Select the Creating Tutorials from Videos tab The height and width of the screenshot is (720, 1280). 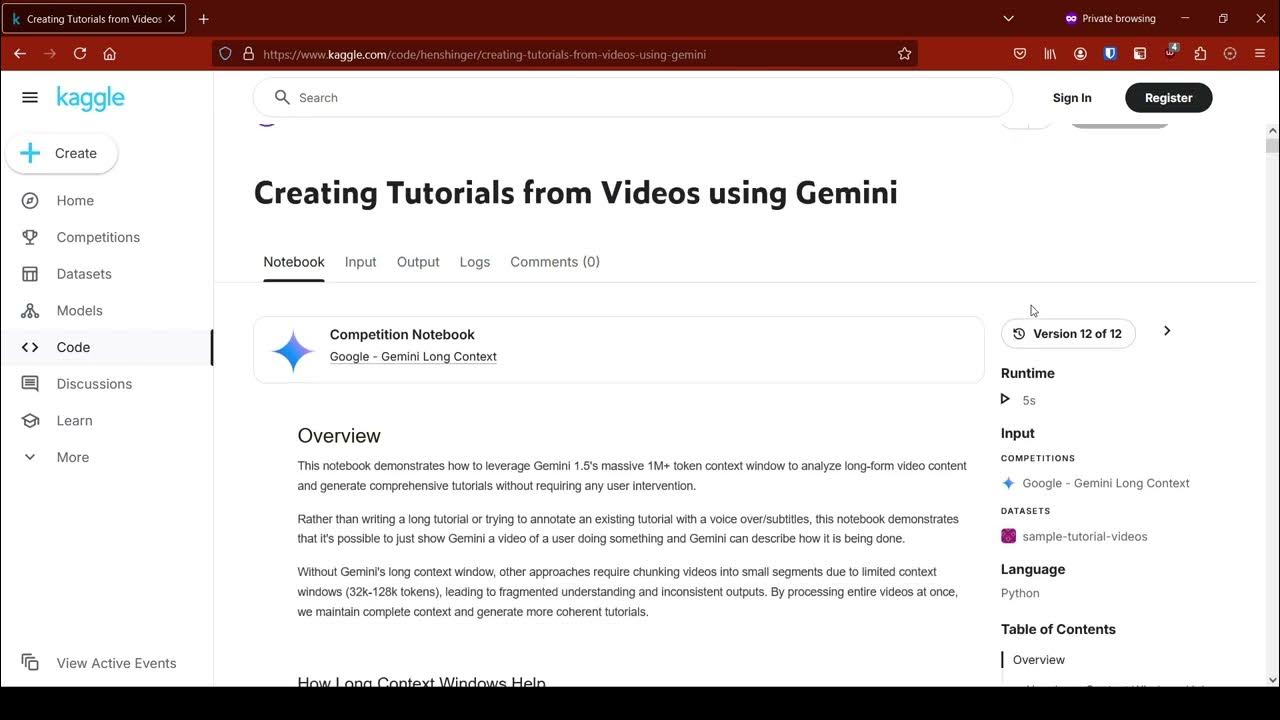pos(94,19)
